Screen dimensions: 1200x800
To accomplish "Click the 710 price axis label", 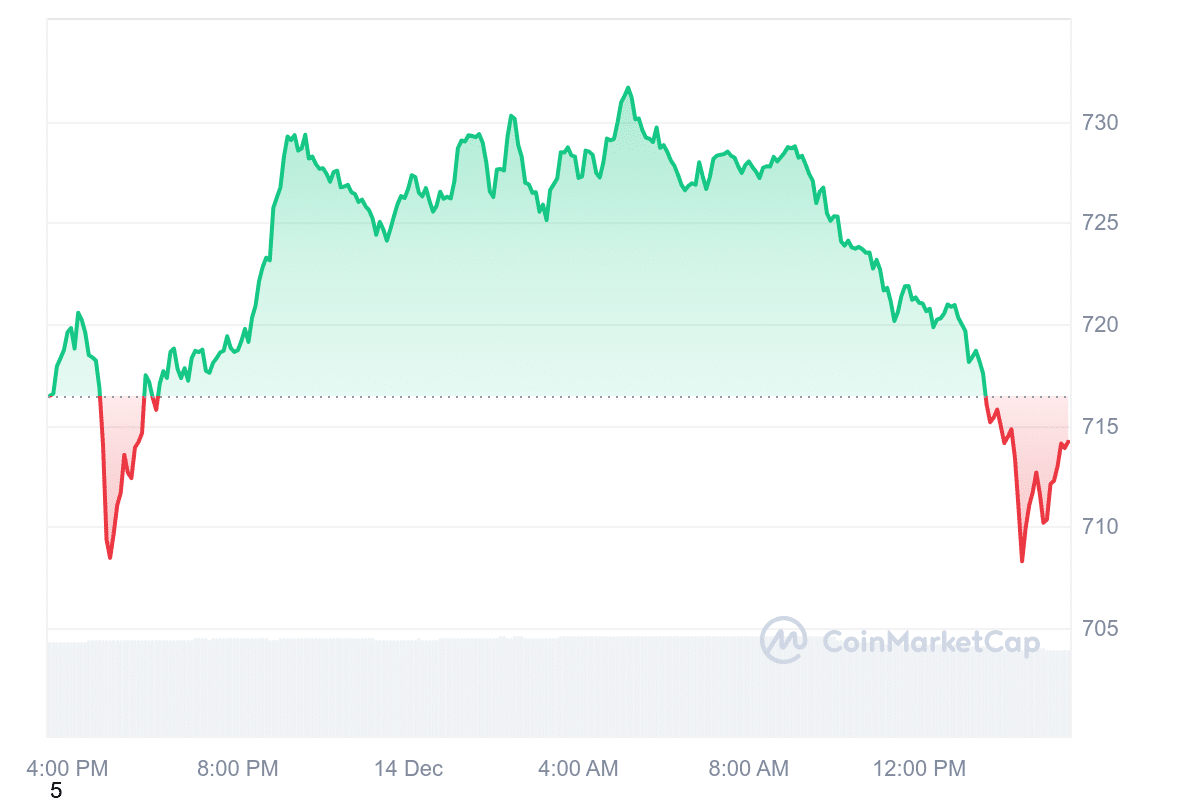I will [1100, 527].
